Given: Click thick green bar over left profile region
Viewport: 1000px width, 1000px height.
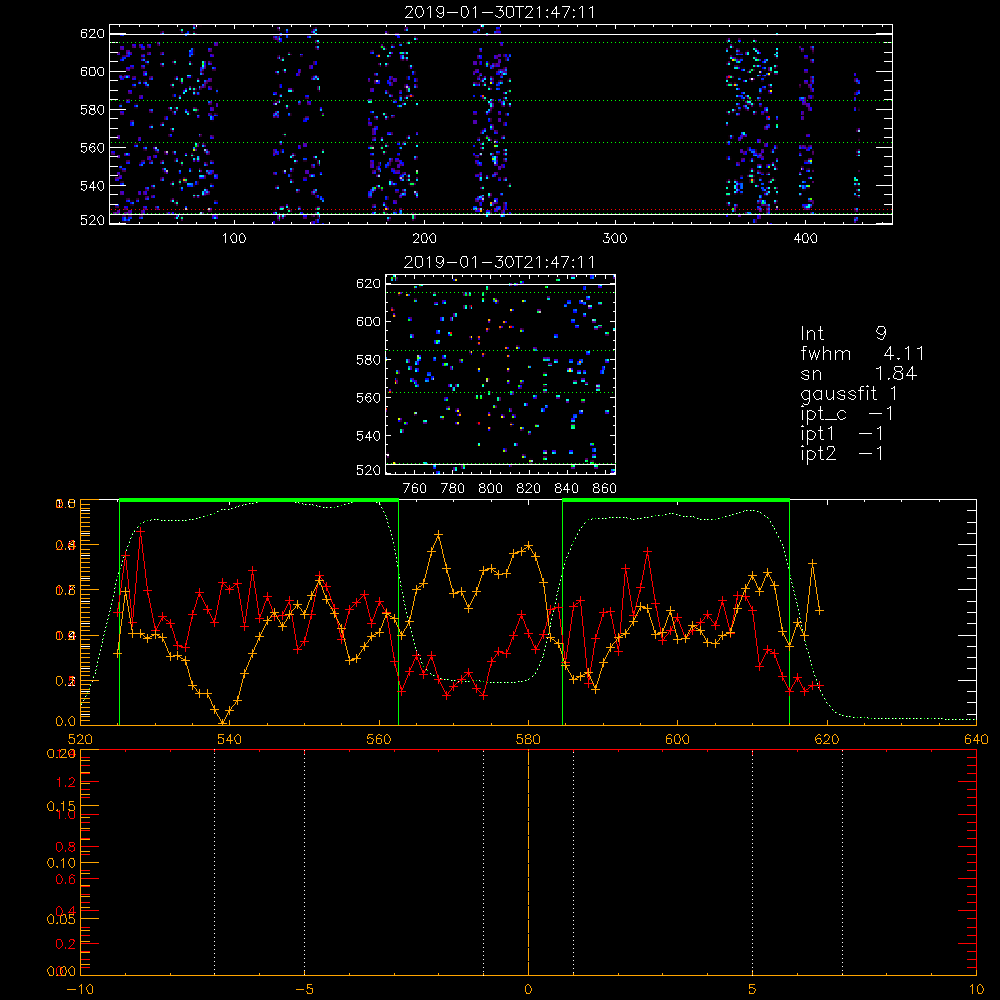Looking at the screenshot, I should click(259, 501).
